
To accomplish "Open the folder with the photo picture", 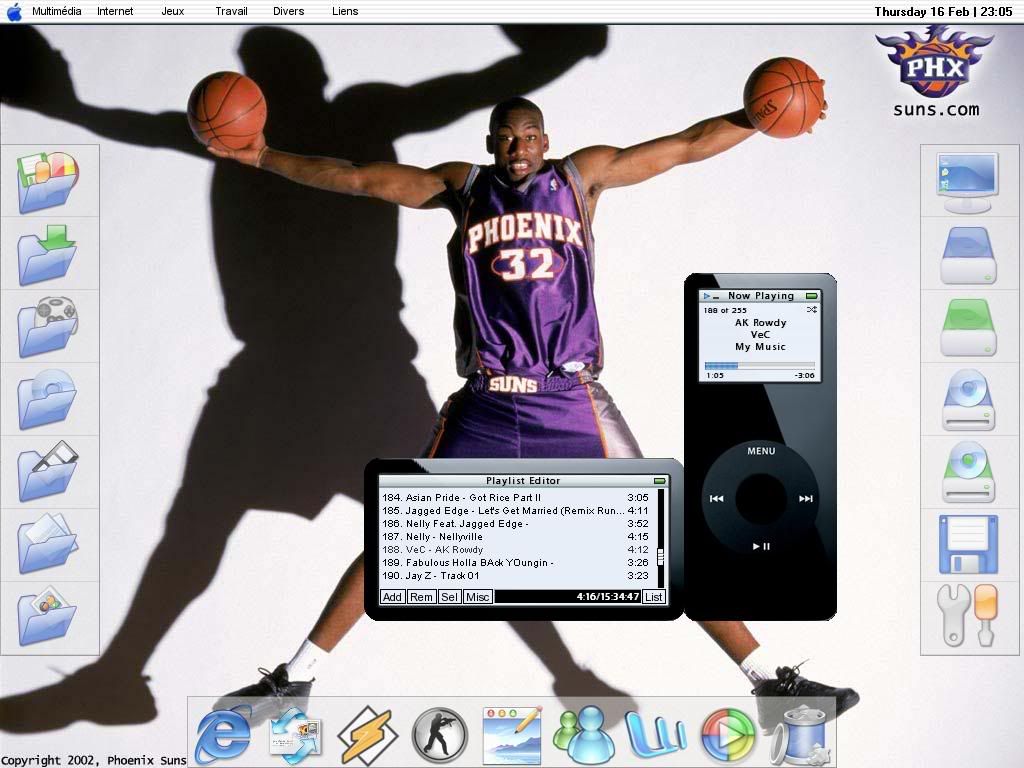I will [x=48, y=616].
